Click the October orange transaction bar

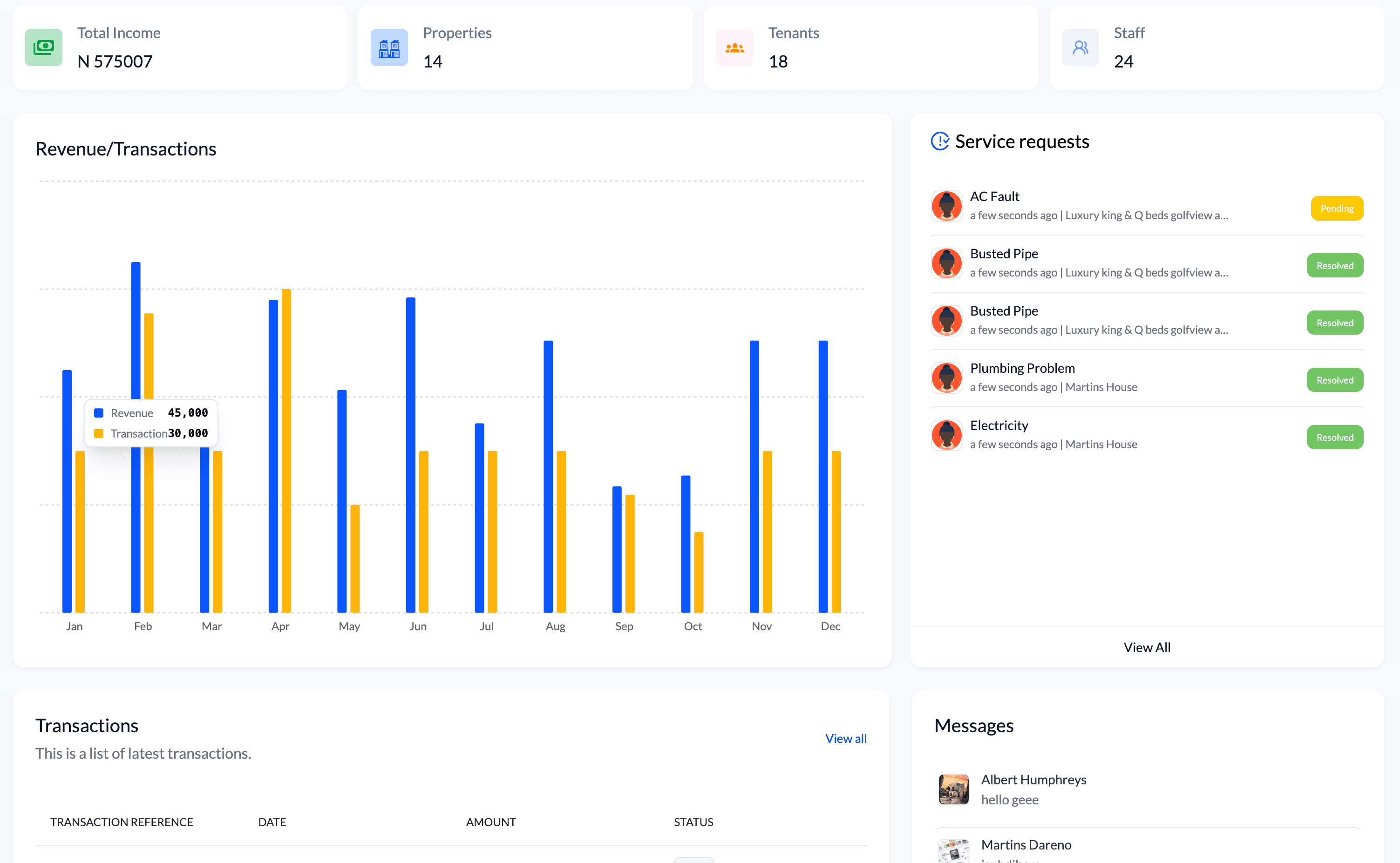[698, 572]
